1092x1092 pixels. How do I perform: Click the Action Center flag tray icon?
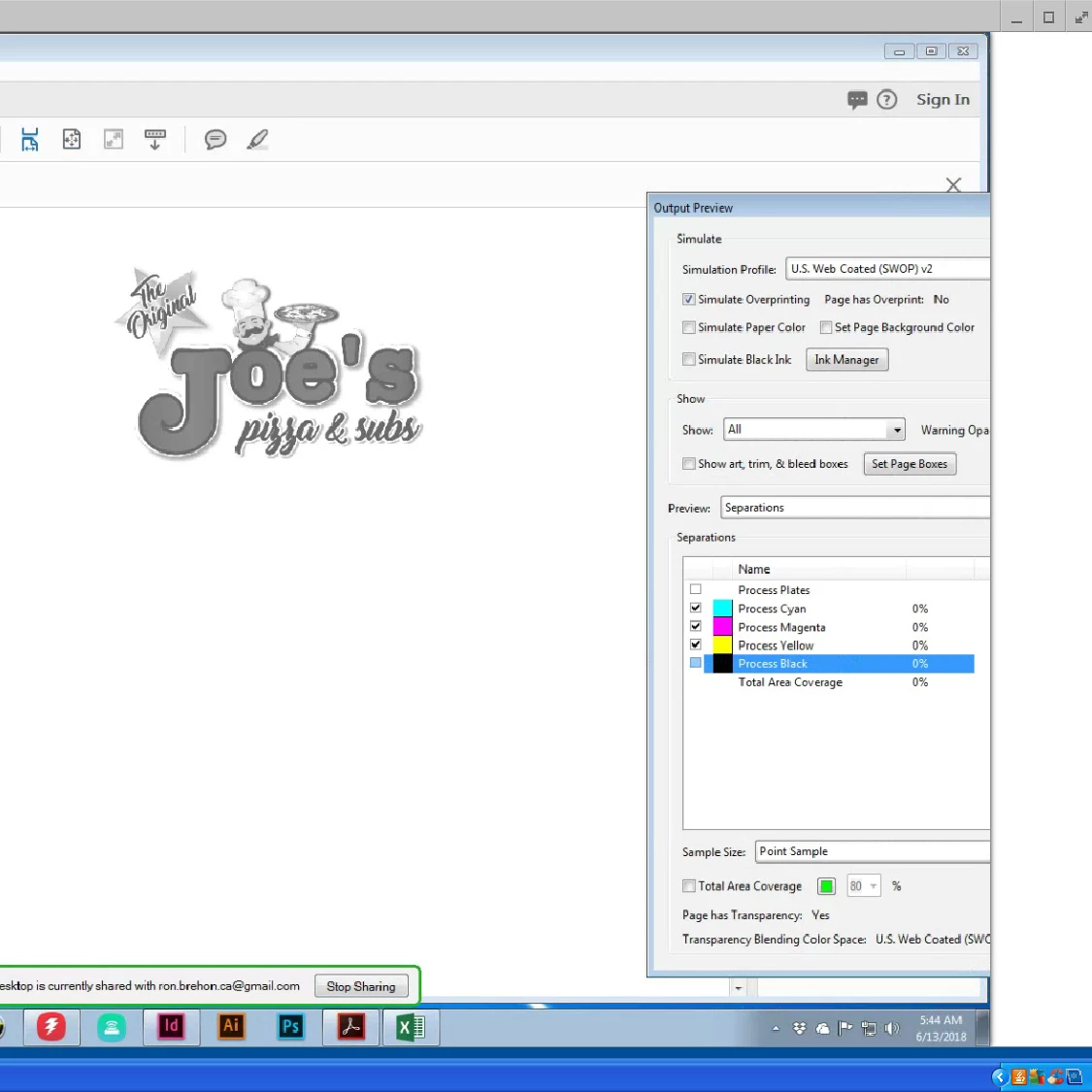click(845, 1028)
